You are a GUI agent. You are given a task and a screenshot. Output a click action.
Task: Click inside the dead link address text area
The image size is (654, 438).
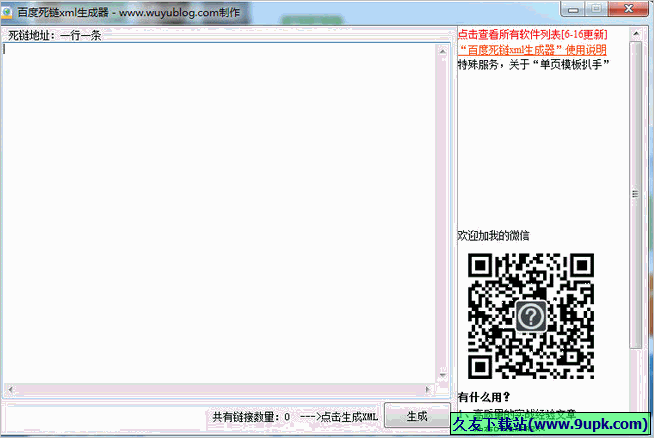219,214
